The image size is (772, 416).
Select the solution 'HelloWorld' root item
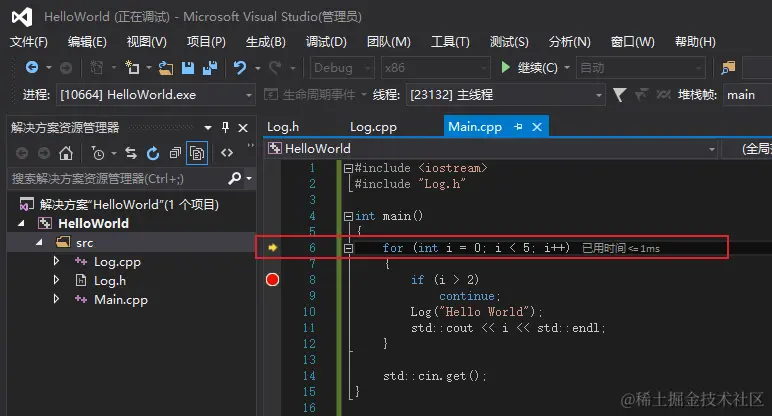click(x=129, y=204)
